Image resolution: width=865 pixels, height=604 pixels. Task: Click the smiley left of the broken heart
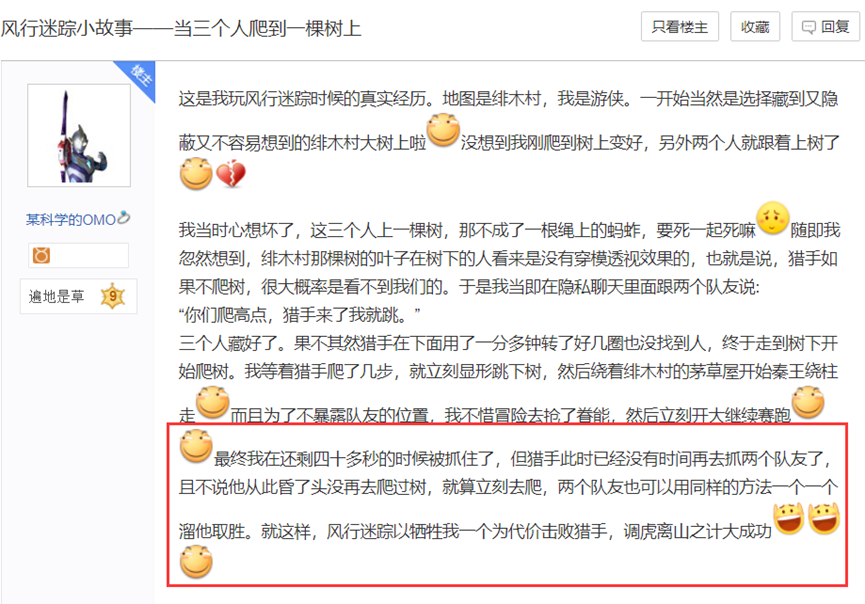pyautogui.click(x=196, y=175)
